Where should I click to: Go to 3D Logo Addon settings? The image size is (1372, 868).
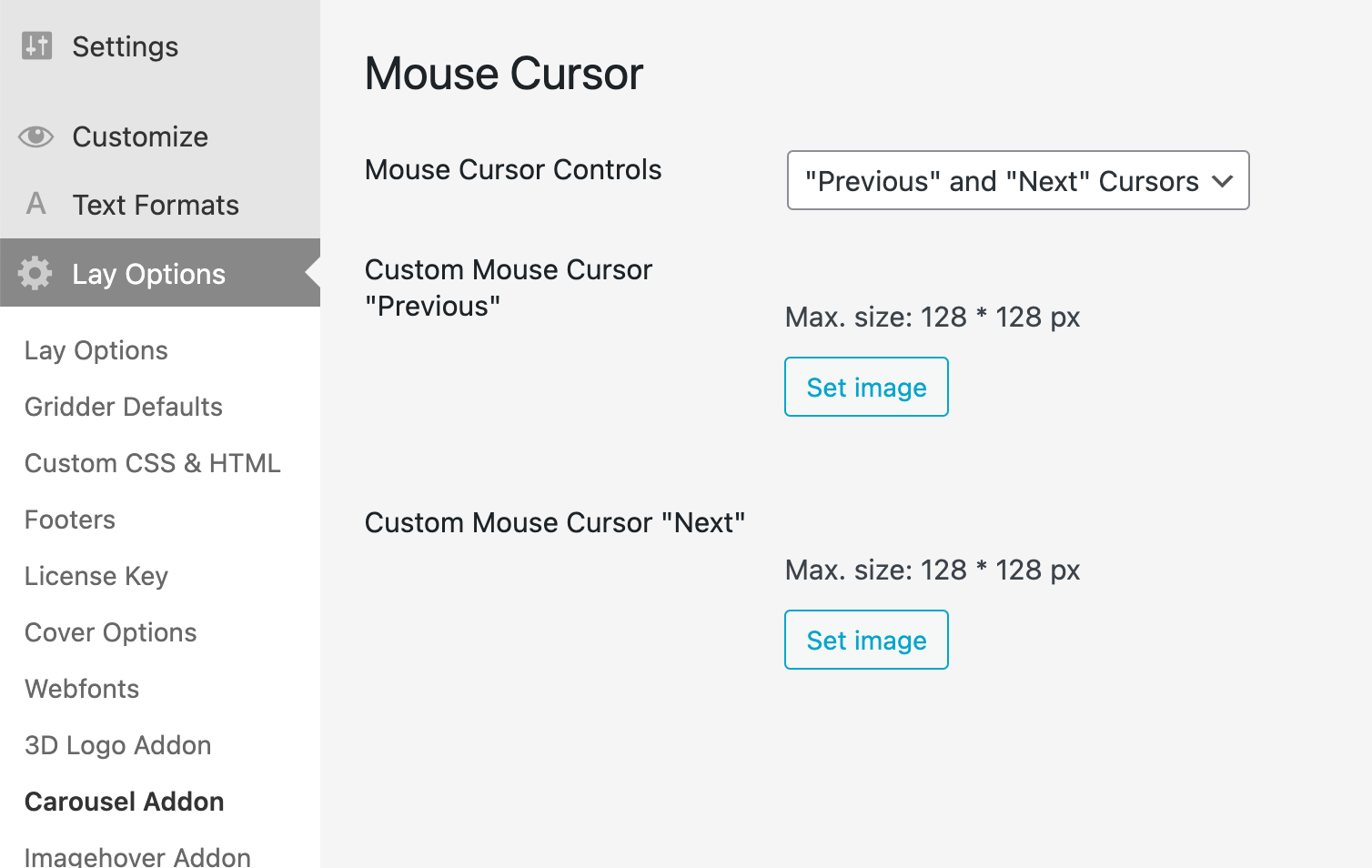118,746
